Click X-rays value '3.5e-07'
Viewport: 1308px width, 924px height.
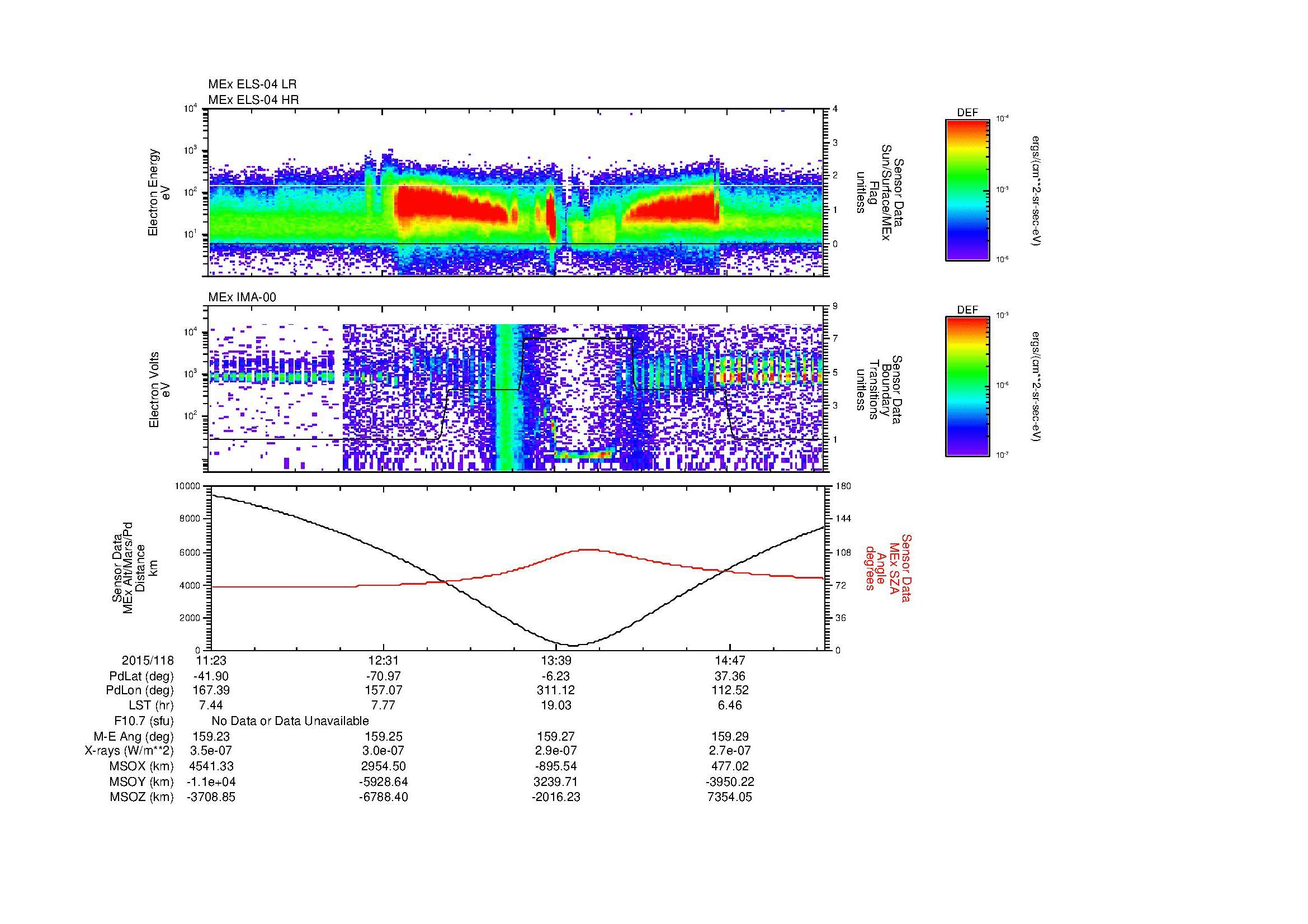click(211, 751)
